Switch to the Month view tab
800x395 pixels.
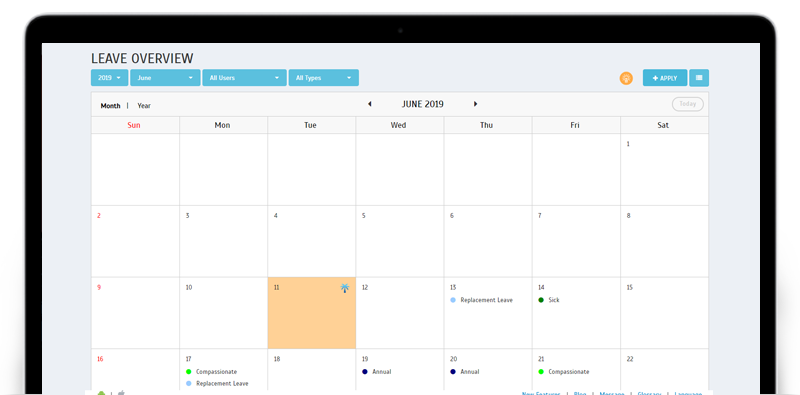coord(110,106)
